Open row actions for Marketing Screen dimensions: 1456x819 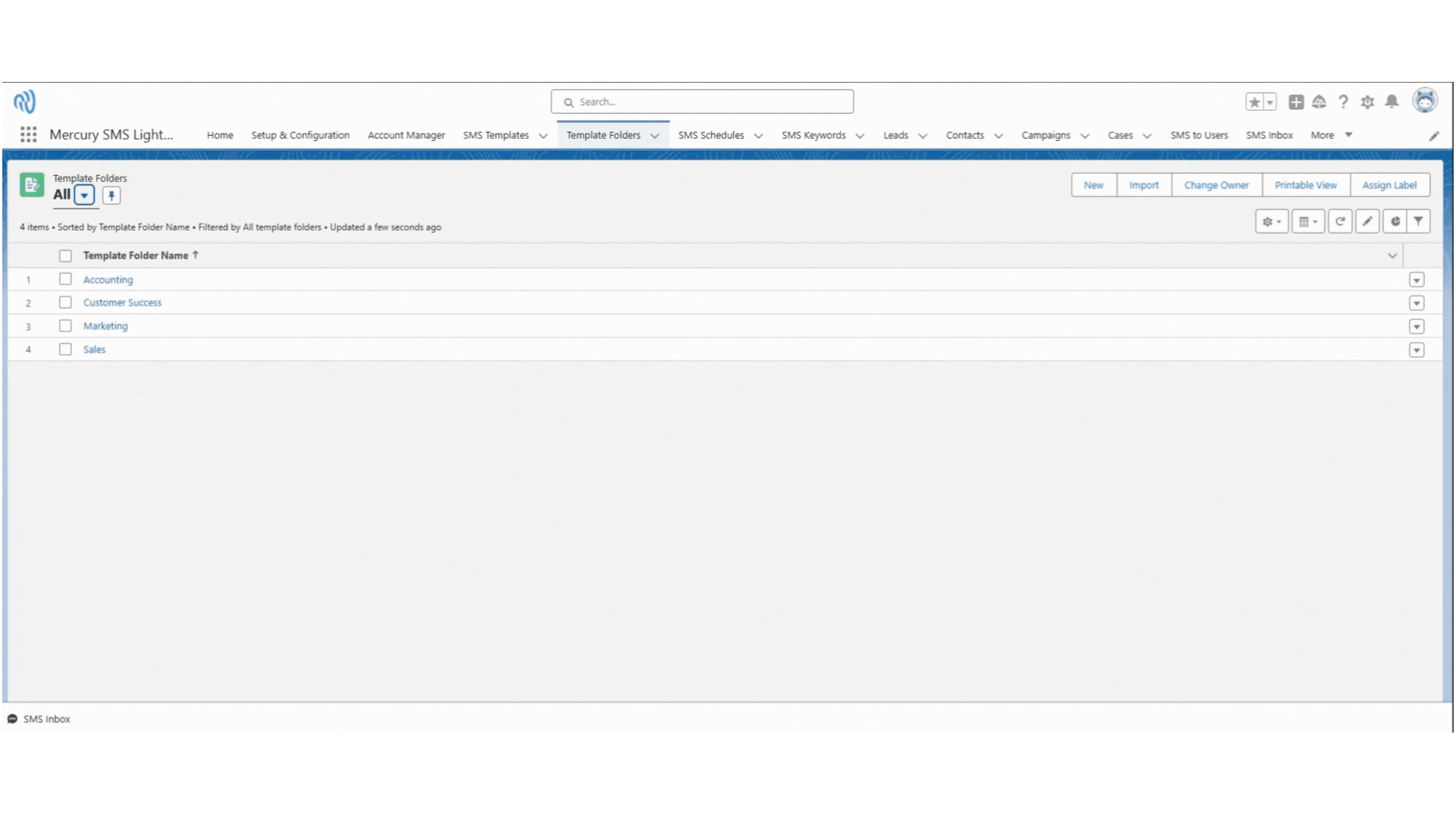tap(1417, 327)
